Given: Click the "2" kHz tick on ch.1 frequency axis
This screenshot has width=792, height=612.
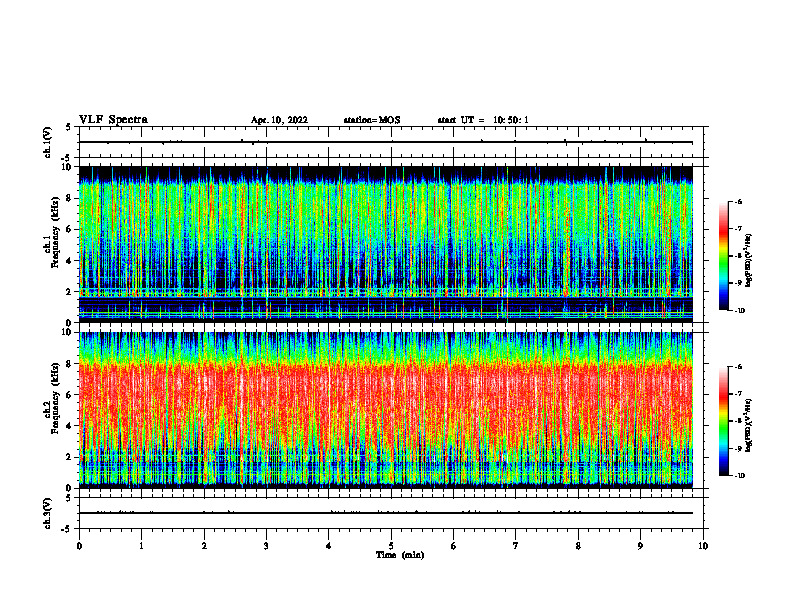Looking at the screenshot, I should pos(69,292).
